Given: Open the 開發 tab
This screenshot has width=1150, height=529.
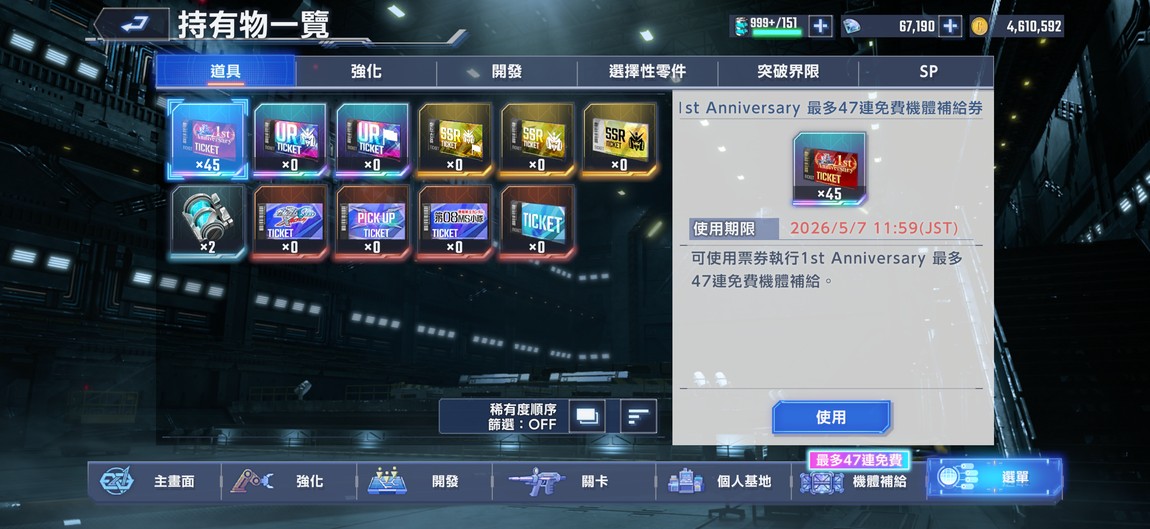Looking at the screenshot, I should [507, 72].
